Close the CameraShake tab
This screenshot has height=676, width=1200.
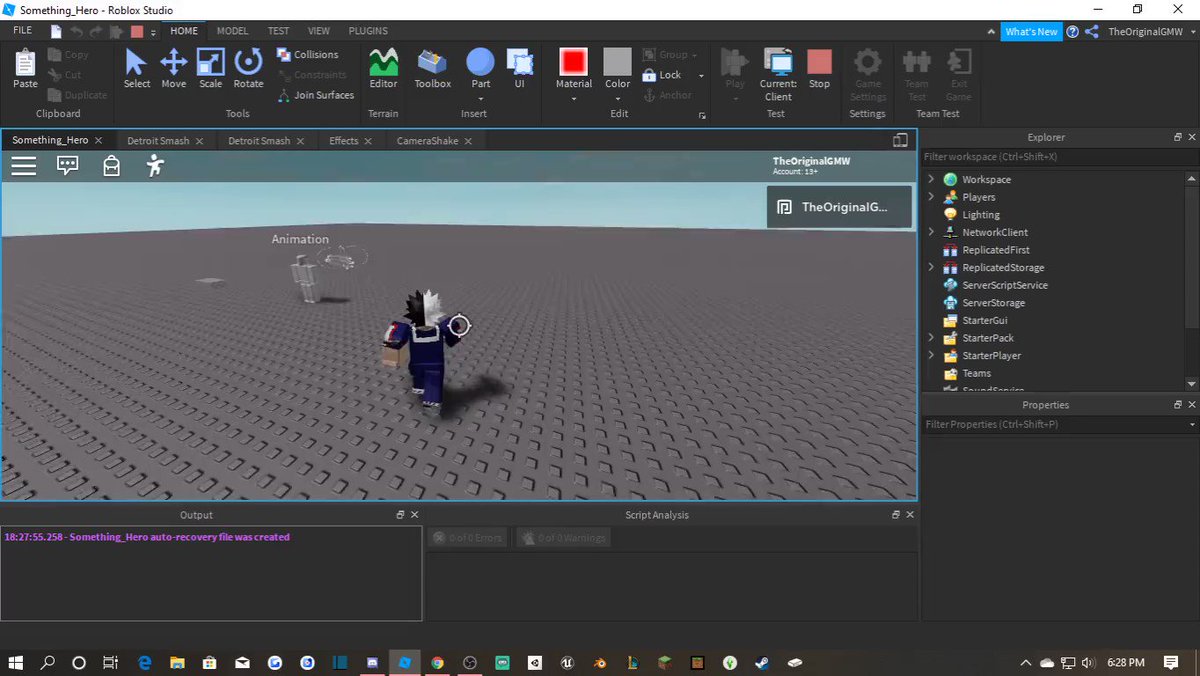coord(468,141)
